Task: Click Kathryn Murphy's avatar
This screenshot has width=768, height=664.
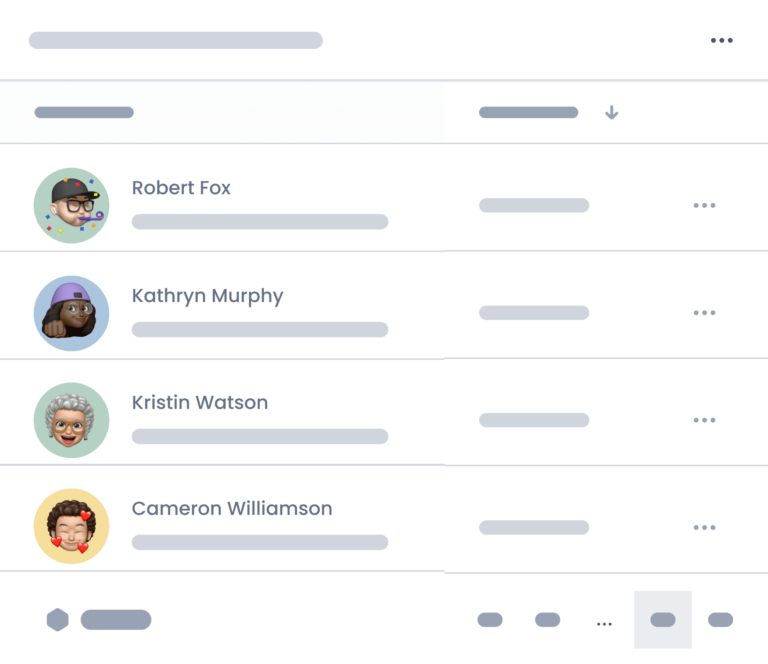Action: [71, 313]
